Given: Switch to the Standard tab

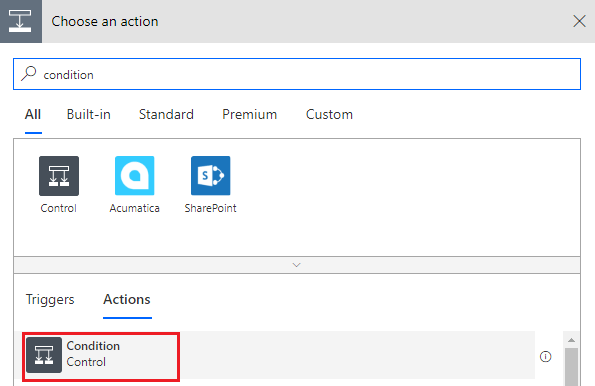Looking at the screenshot, I should click(166, 115).
